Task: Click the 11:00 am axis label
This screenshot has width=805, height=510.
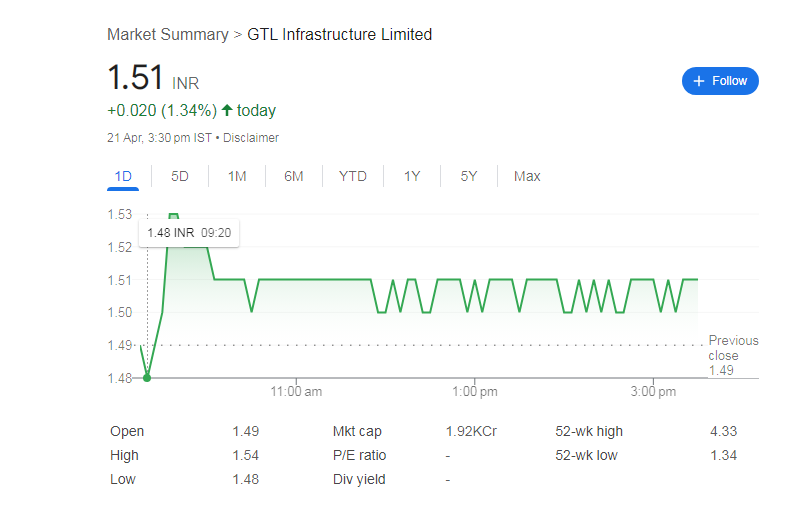Action: pos(296,391)
